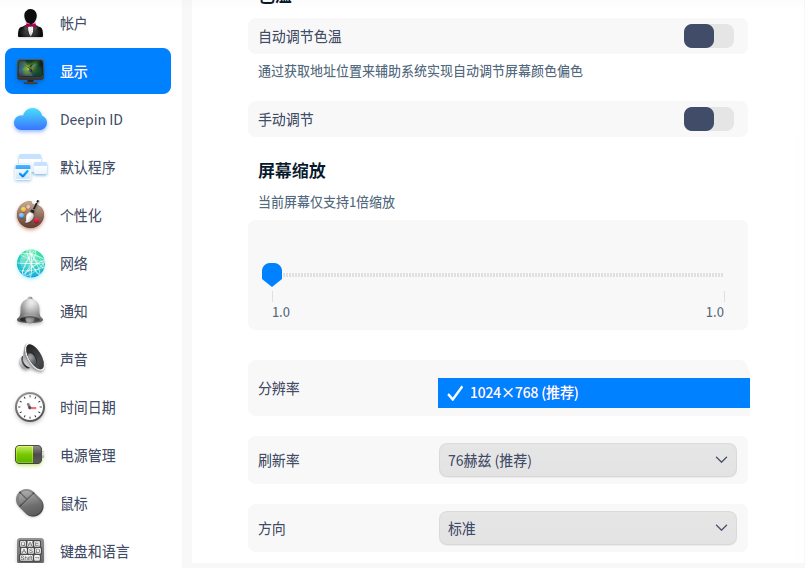Click the Default Programs (默认程序) icon

point(30,167)
